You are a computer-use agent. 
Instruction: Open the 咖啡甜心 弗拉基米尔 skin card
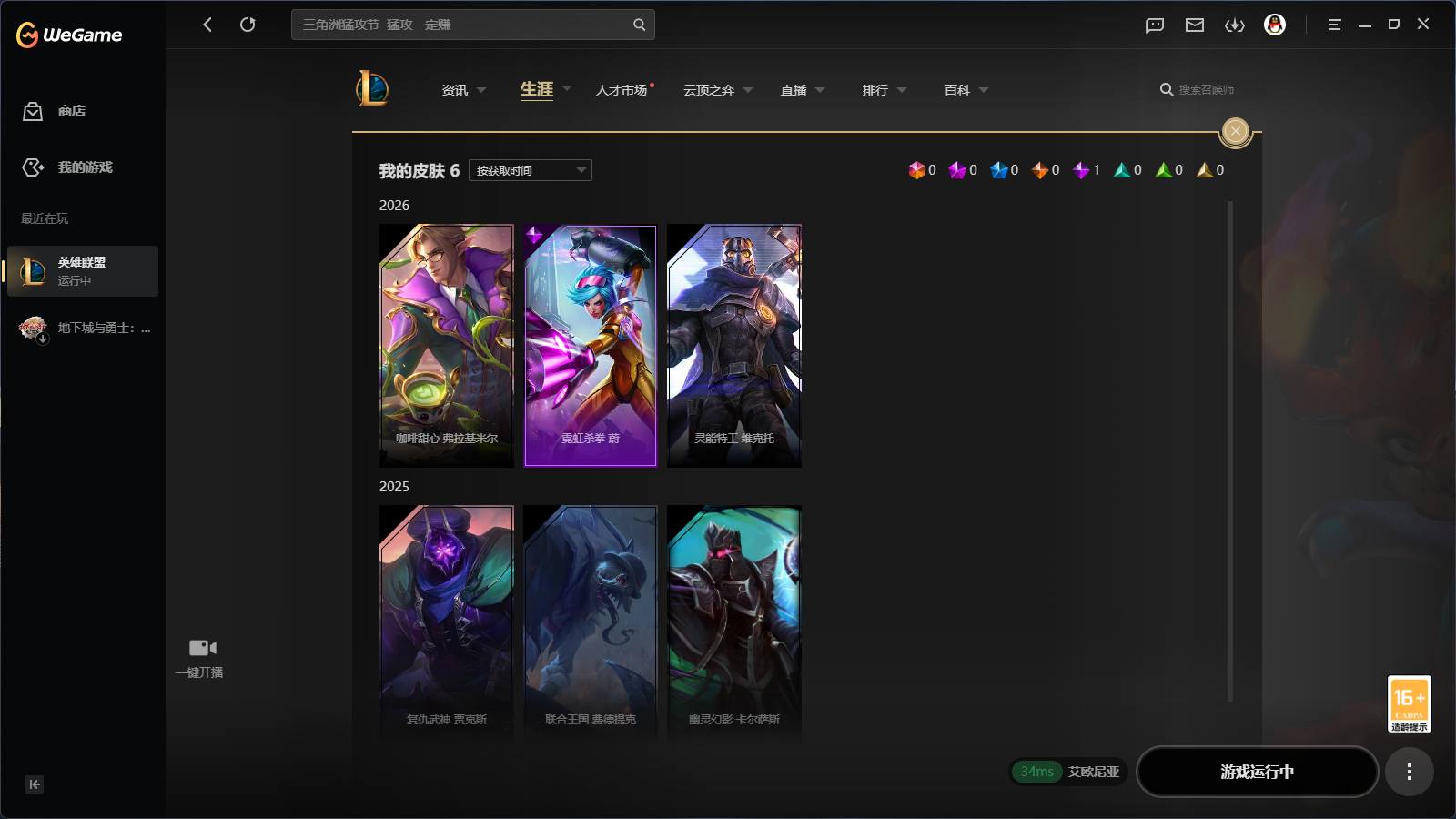click(447, 346)
